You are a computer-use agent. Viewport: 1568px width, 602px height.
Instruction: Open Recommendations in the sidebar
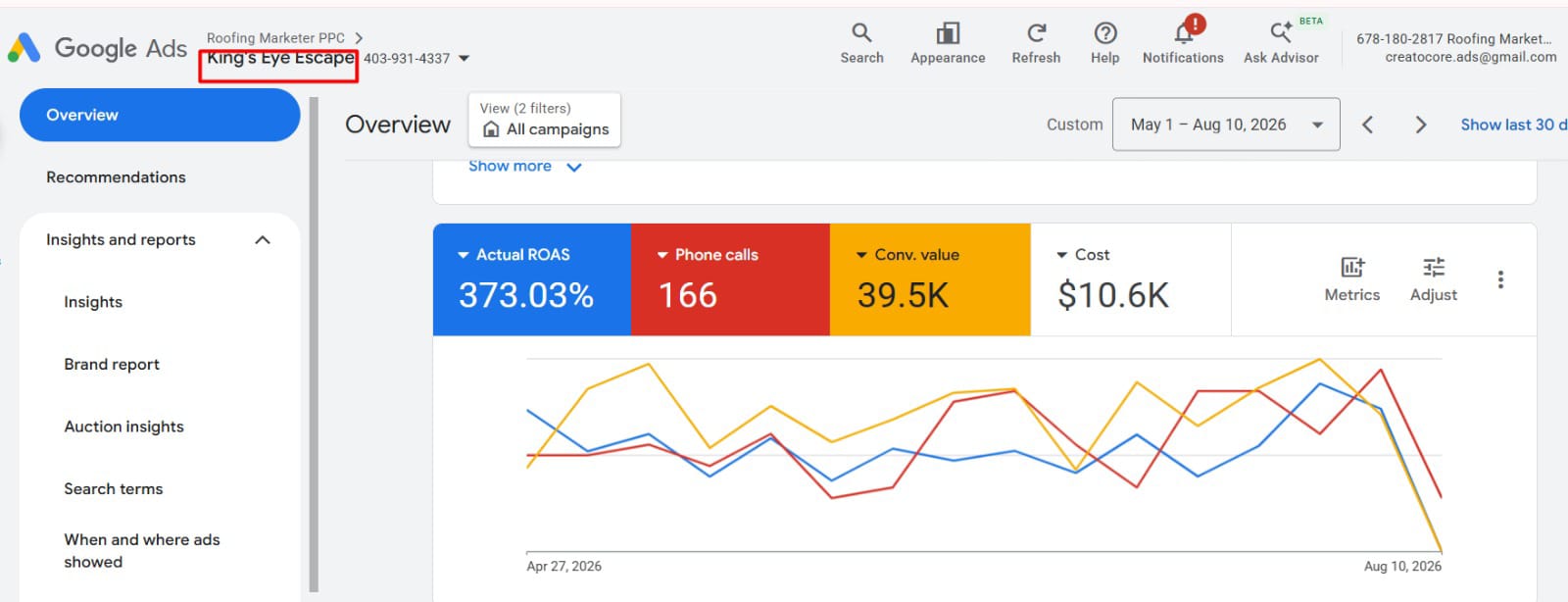tap(116, 177)
